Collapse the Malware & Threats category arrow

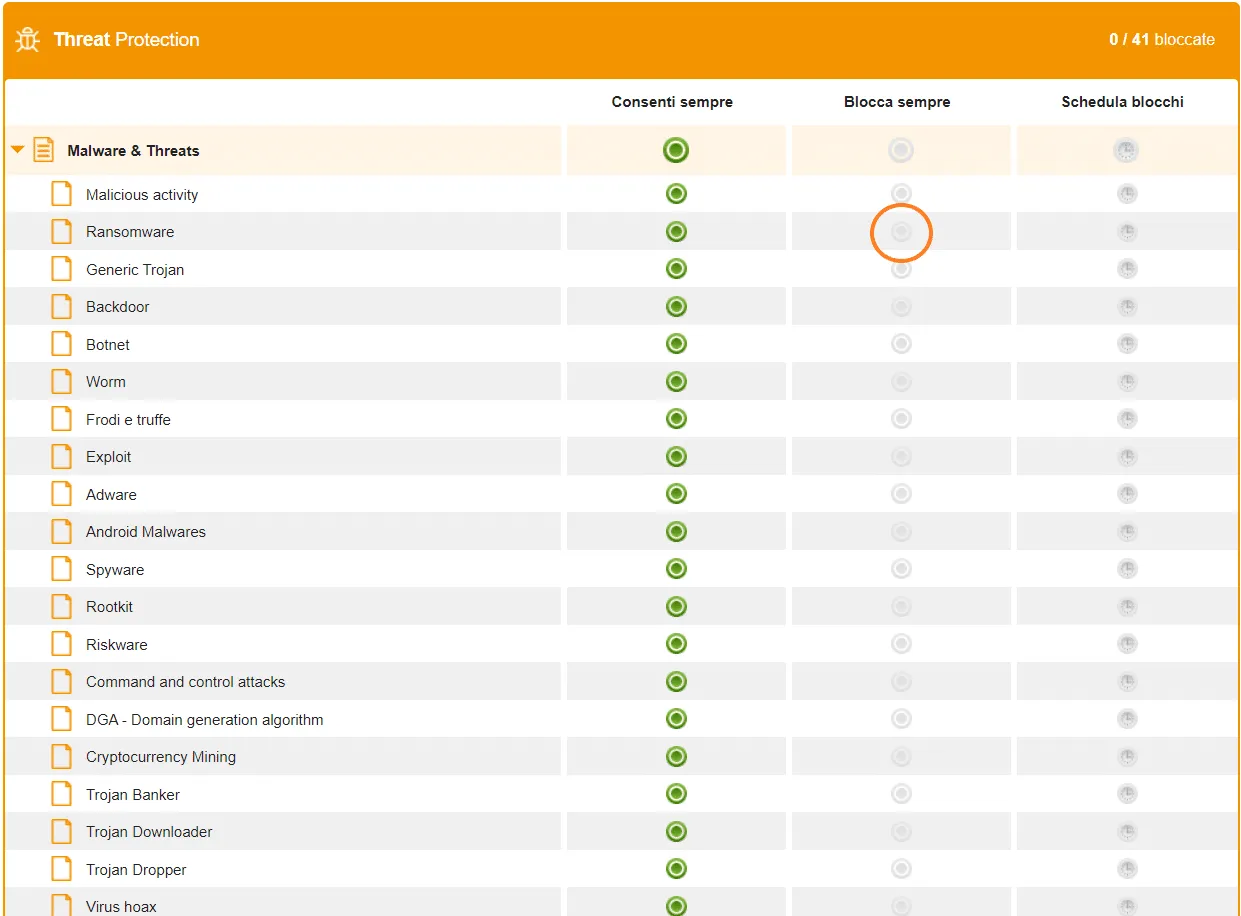(x=17, y=150)
